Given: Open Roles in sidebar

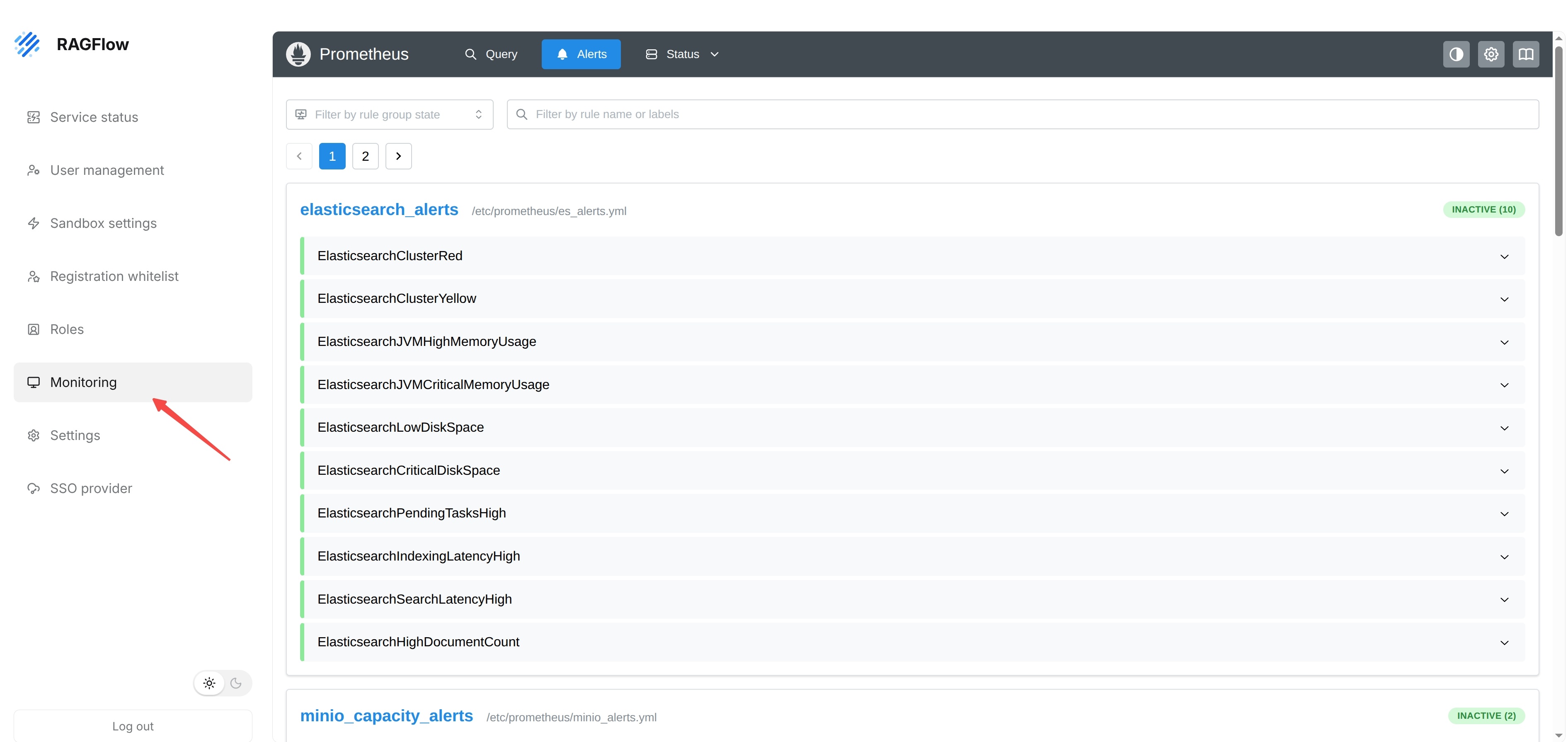Looking at the screenshot, I should [x=133, y=329].
